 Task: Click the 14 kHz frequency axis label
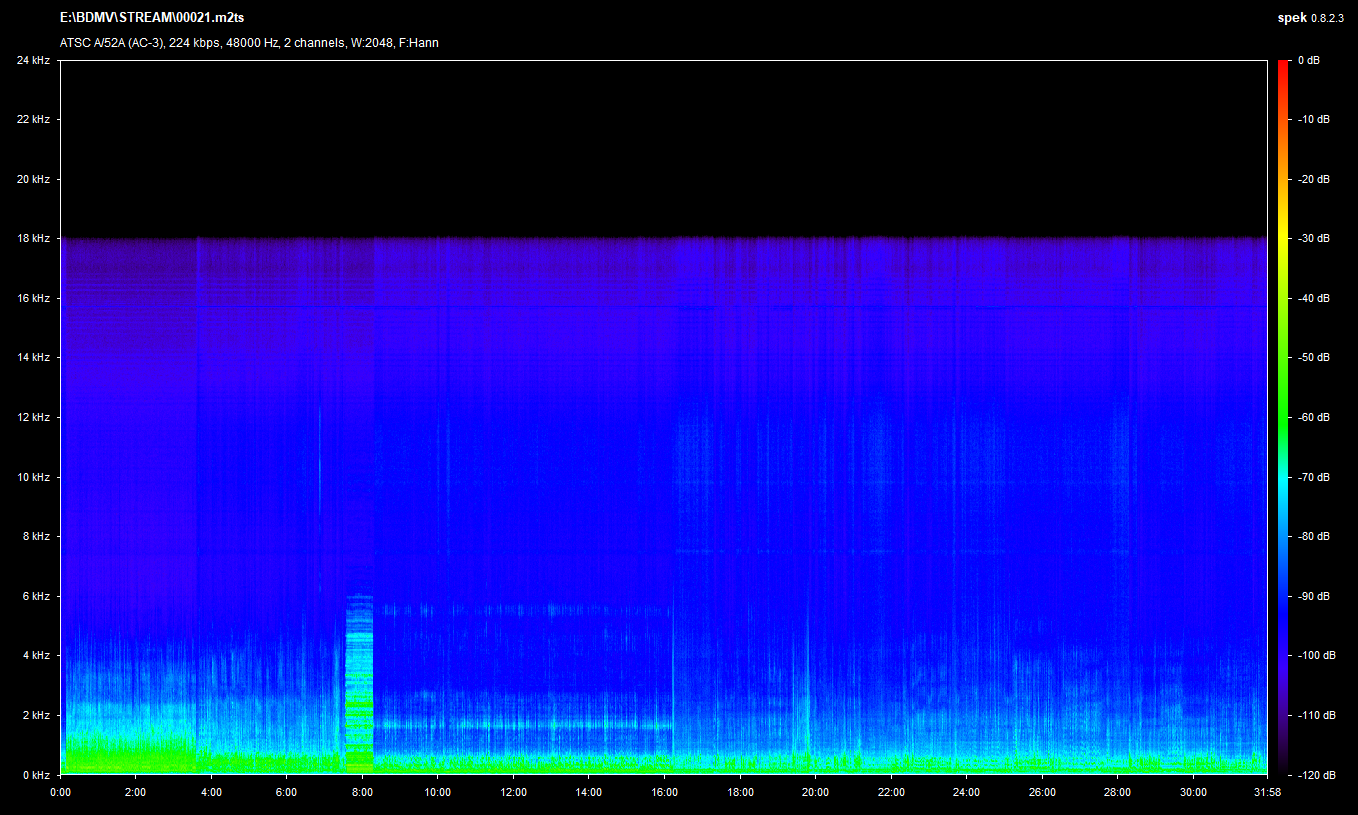[34, 357]
